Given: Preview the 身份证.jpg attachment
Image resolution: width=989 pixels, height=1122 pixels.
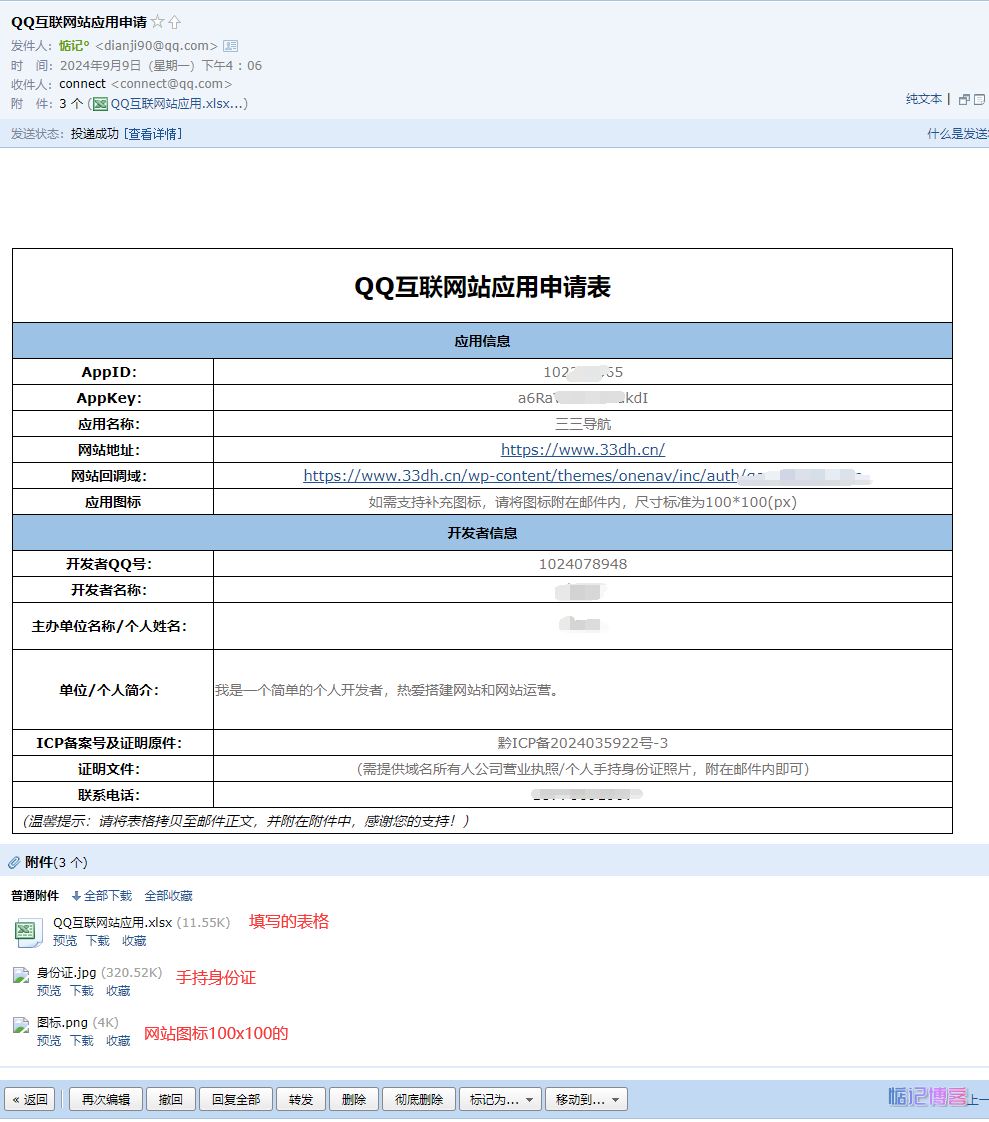Looking at the screenshot, I should click(x=49, y=991).
